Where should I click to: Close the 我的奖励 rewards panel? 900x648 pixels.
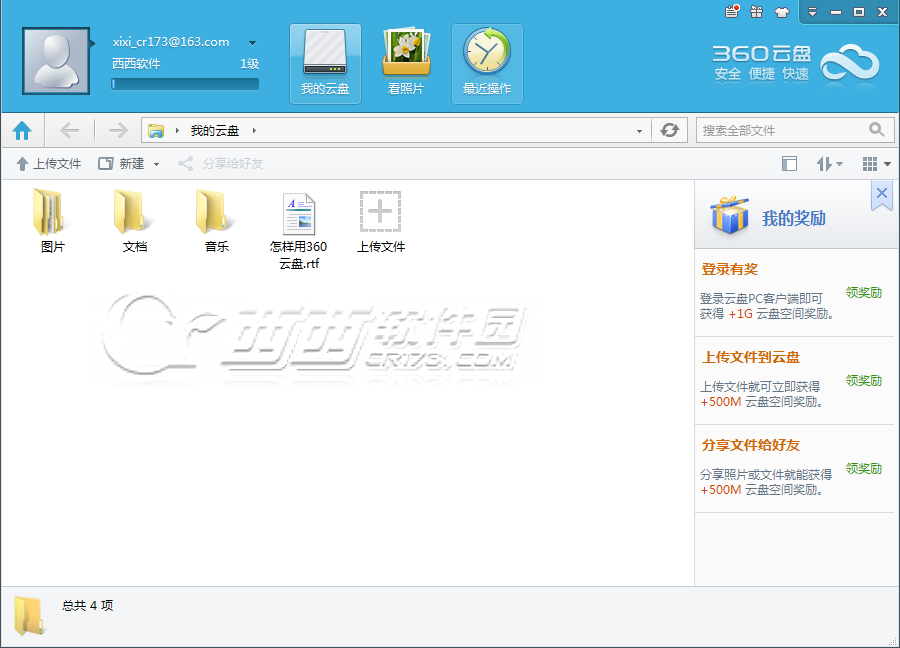pyautogui.click(x=882, y=193)
